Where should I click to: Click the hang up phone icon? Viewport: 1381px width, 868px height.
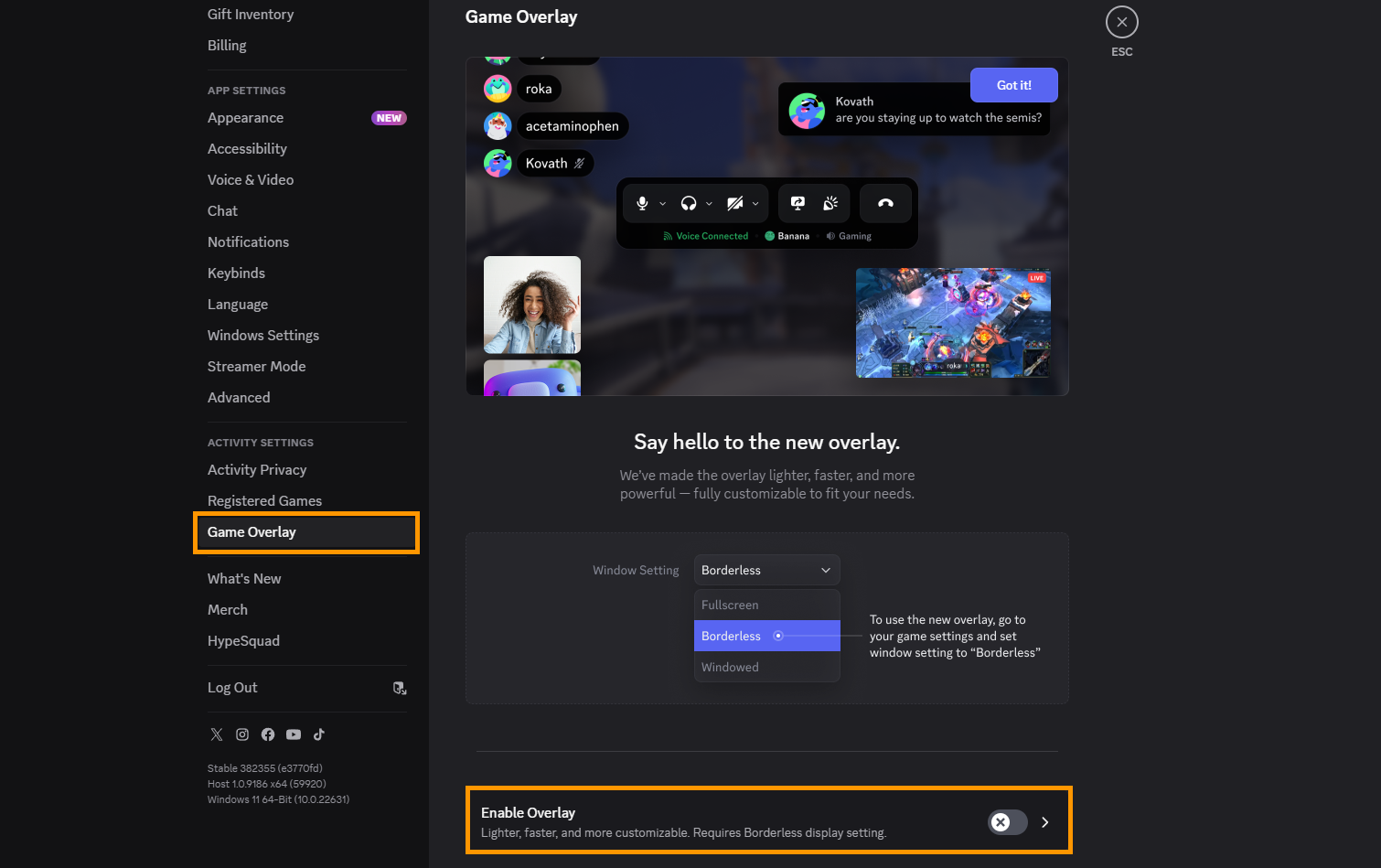885,203
